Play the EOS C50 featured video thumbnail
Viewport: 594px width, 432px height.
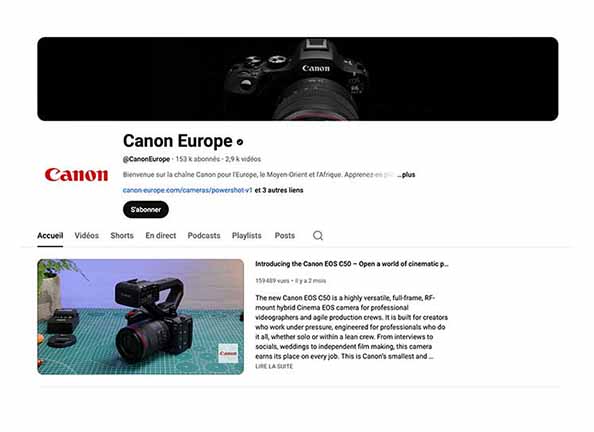141,317
